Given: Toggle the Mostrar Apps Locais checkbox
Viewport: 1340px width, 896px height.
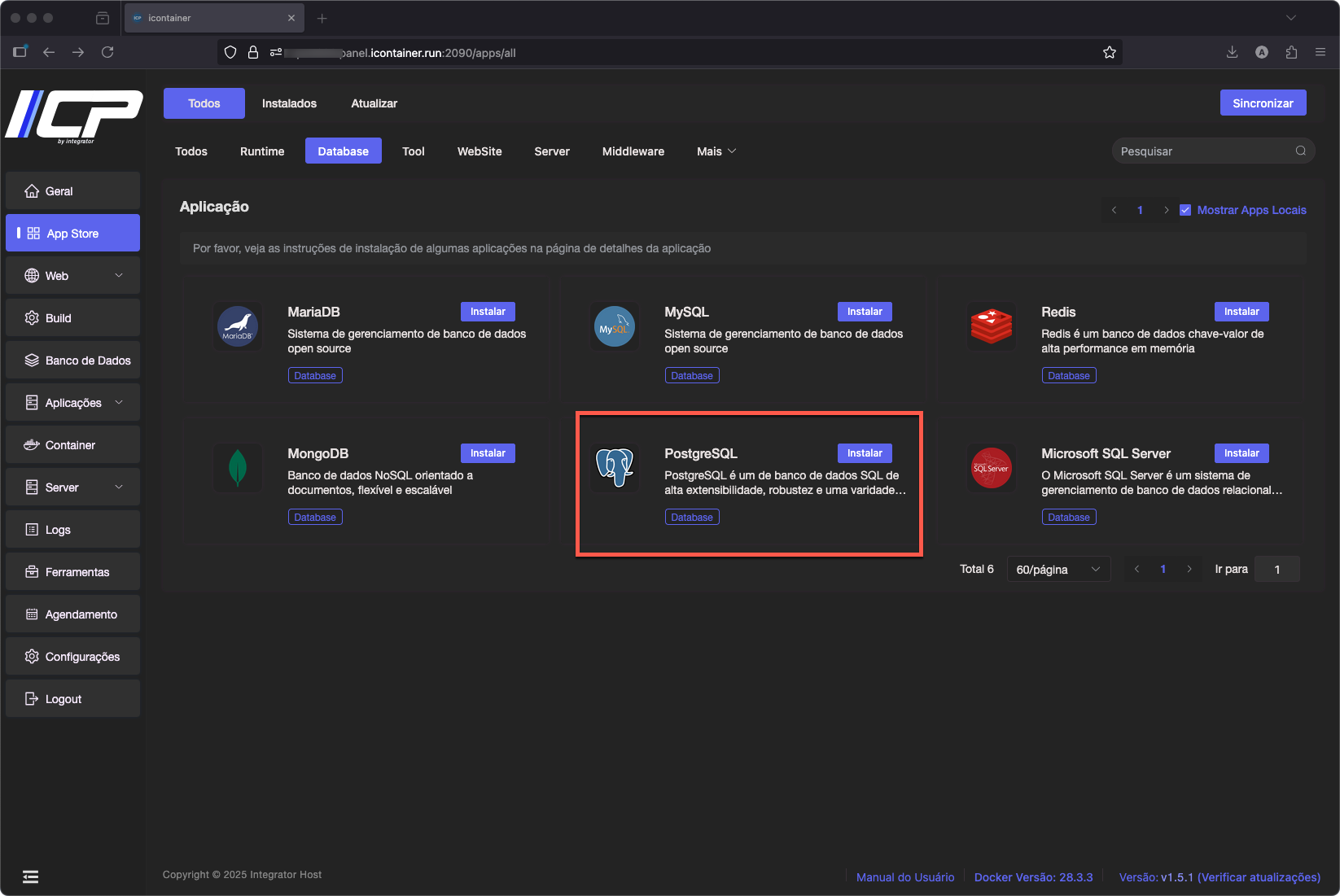Looking at the screenshot, I should [x=1185, y=210].
